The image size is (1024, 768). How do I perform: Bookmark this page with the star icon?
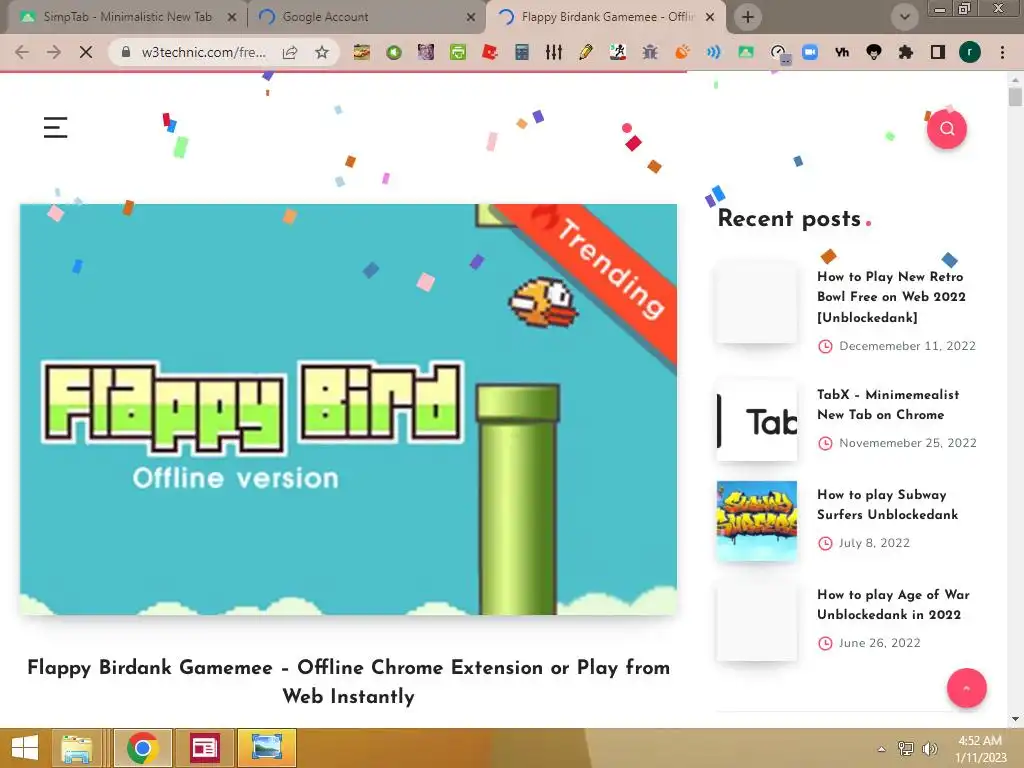click(x=321, y=52)
